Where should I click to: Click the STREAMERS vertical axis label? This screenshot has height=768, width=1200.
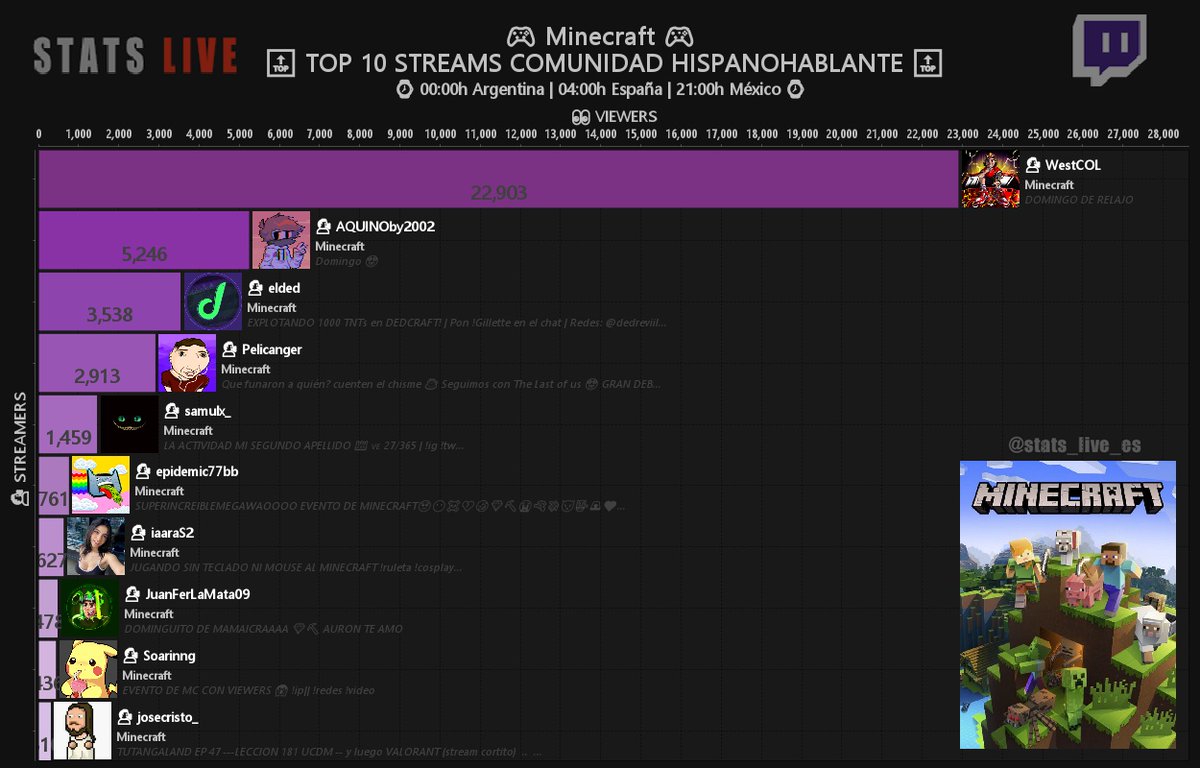(x=18, y=438)
